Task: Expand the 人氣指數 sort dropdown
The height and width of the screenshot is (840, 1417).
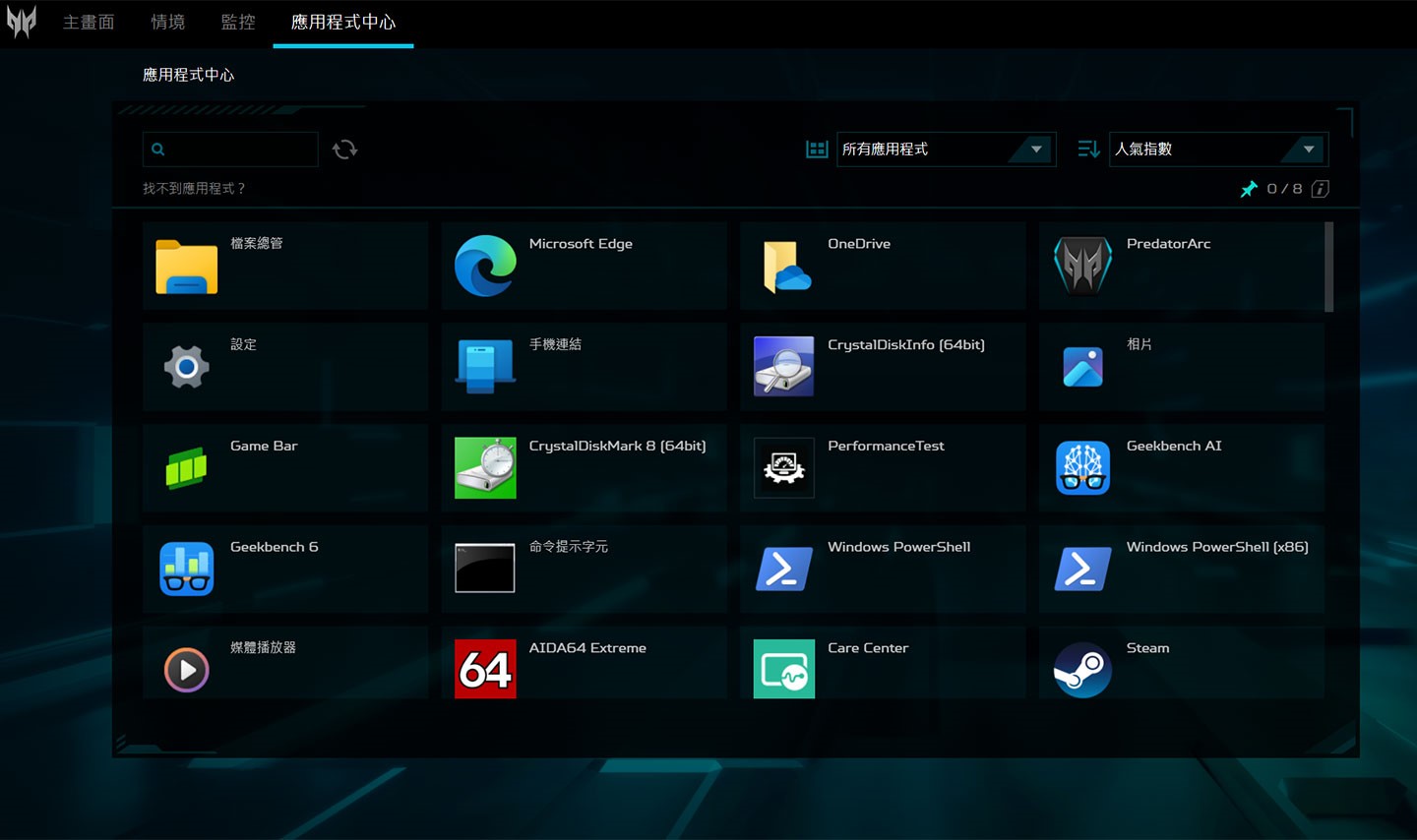Action: pyautogui.click(x=1218, y=150)
